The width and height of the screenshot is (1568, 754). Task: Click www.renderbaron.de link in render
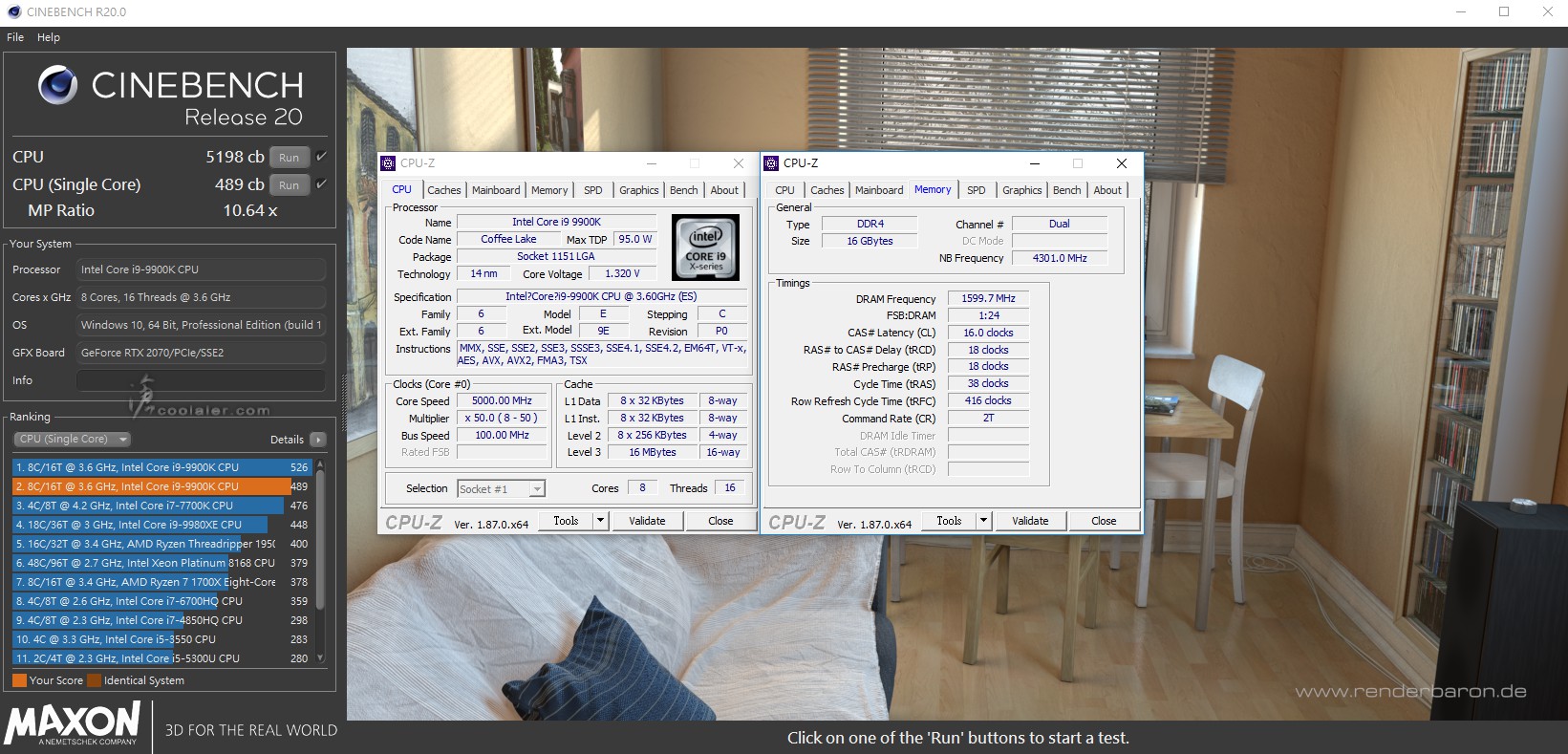(x=1410, y=691)
